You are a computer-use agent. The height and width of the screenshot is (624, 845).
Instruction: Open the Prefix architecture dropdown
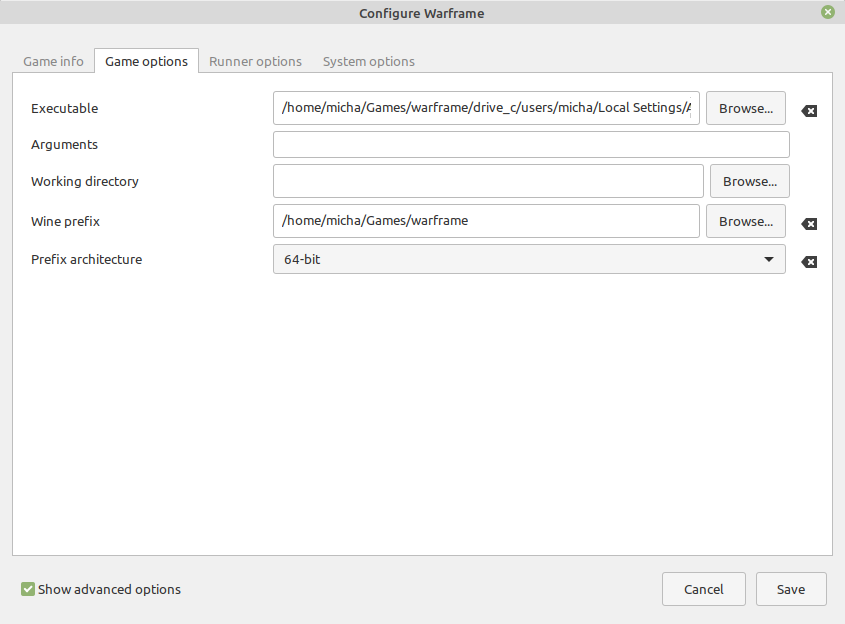click(529, 259)
